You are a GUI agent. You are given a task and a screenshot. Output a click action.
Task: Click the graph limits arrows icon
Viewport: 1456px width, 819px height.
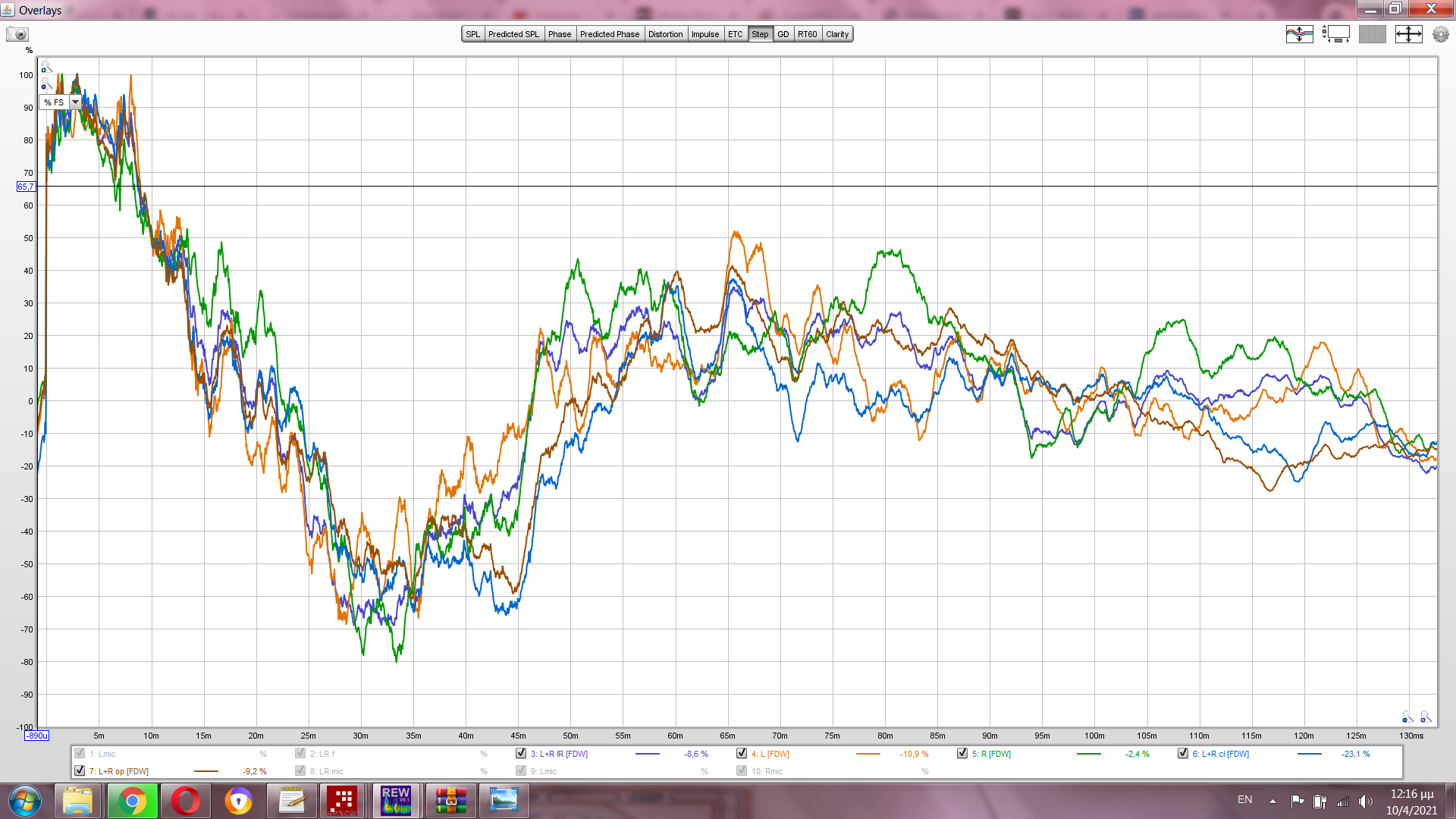(1408, 34)
